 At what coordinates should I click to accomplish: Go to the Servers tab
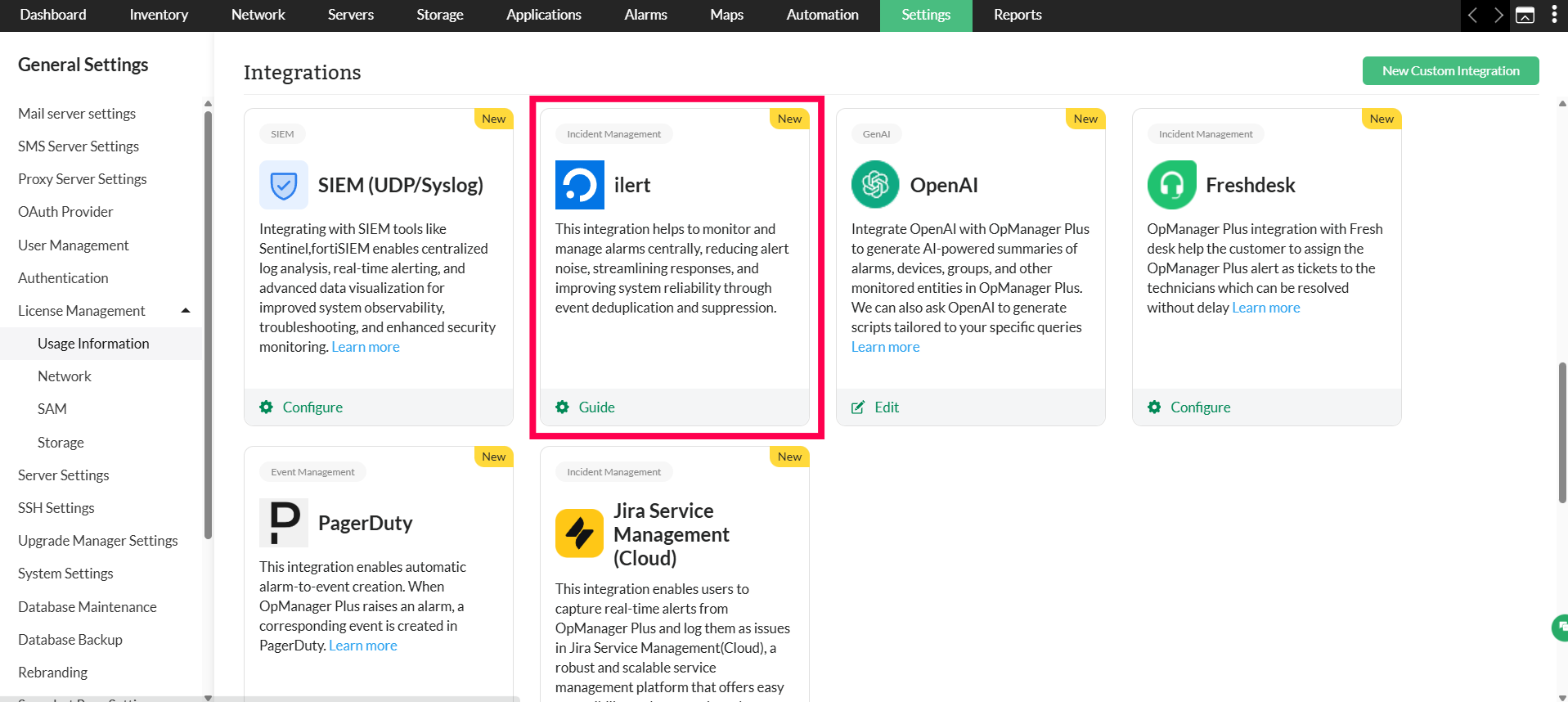pyautogui.click(x=351, y=15)
